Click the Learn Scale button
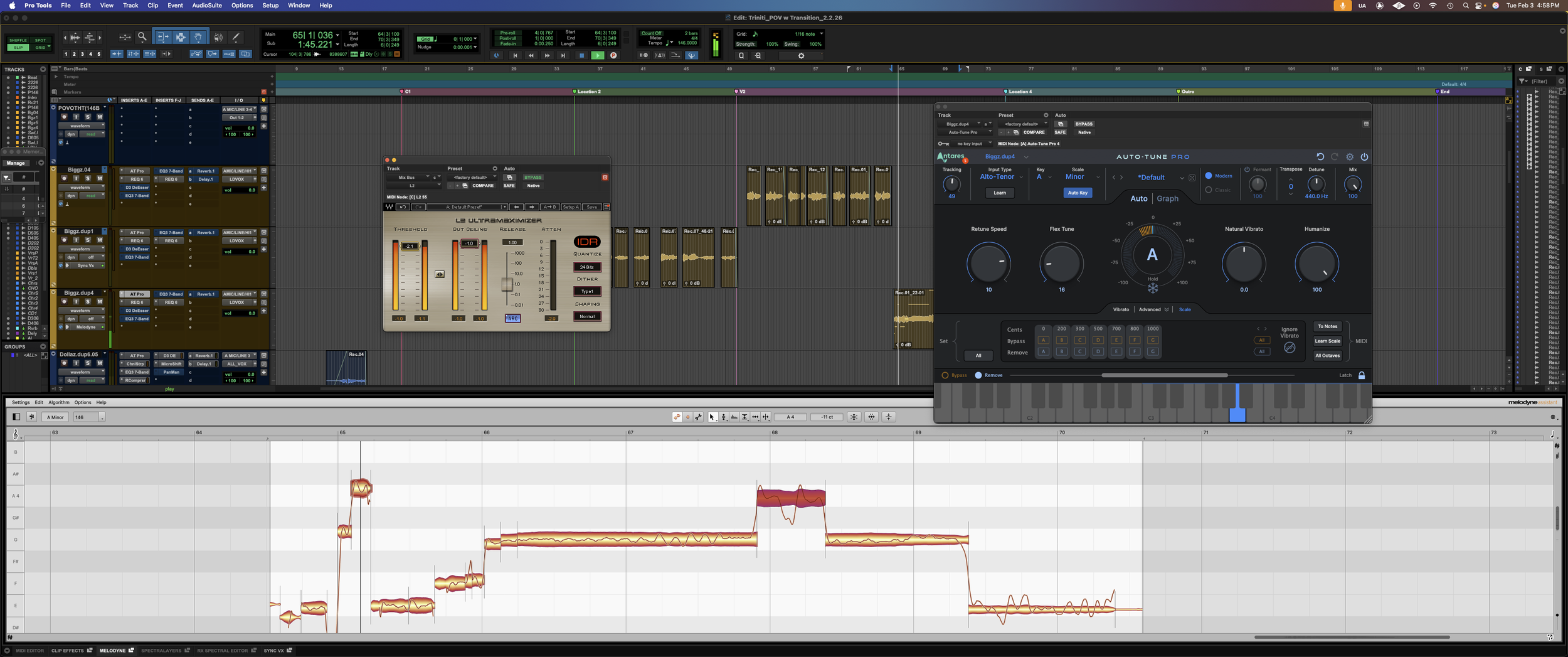1568x657 pixels. coord(1327,341)
